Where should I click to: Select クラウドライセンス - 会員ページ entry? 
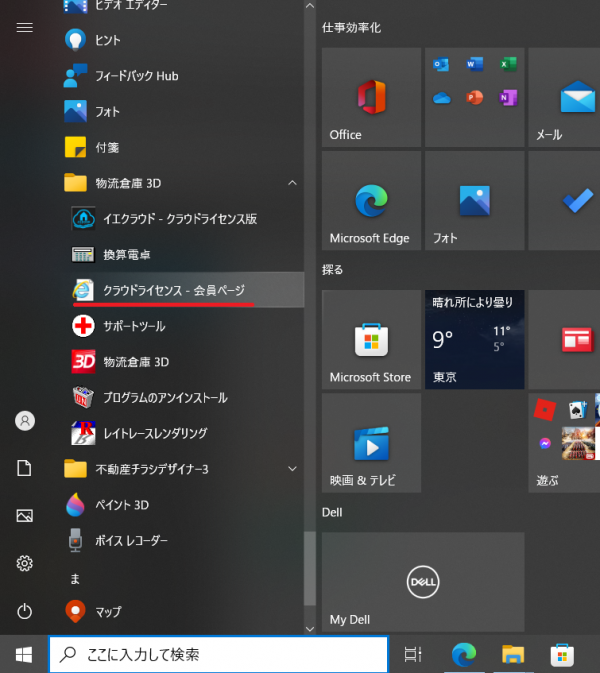(x=174, y=290)
